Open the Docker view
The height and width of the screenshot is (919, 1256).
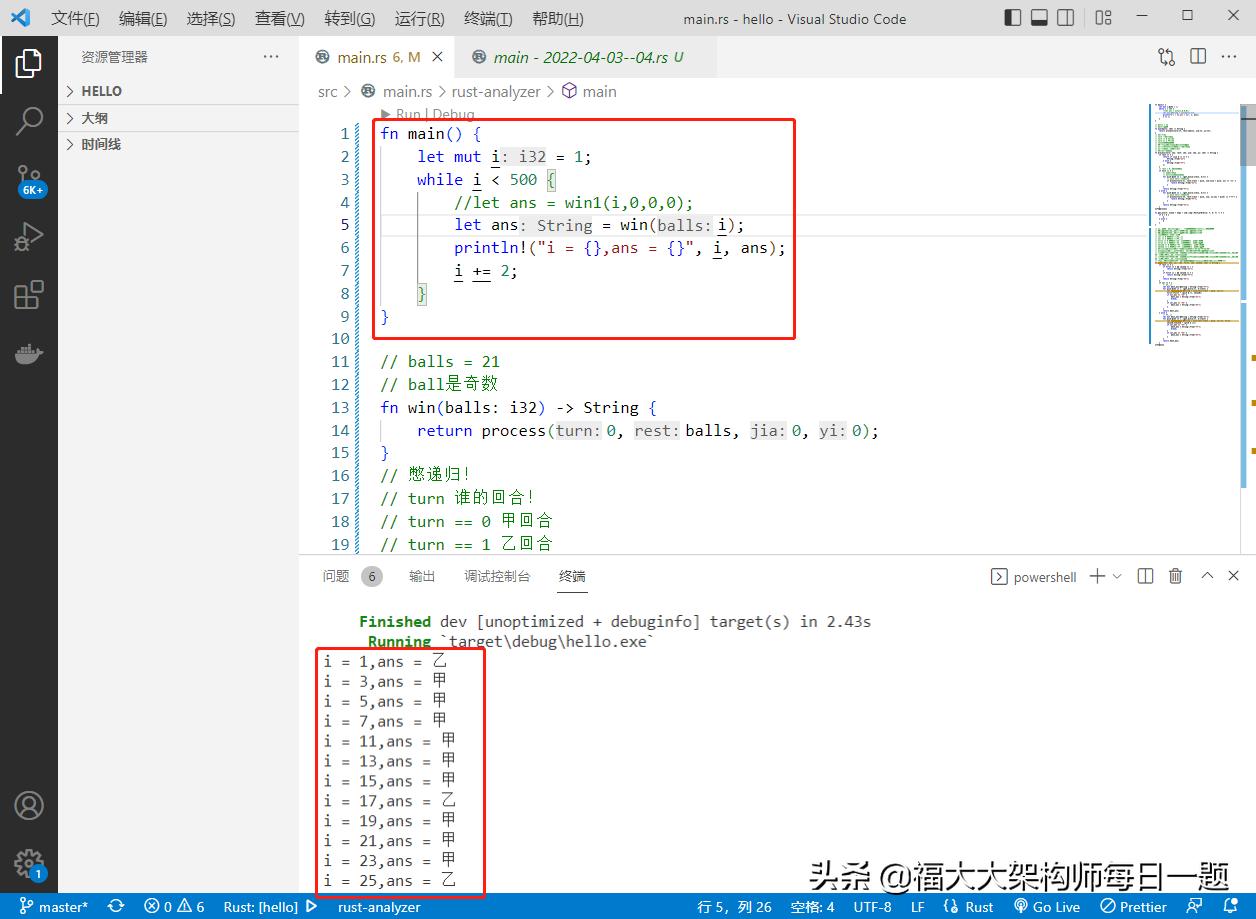28,354
